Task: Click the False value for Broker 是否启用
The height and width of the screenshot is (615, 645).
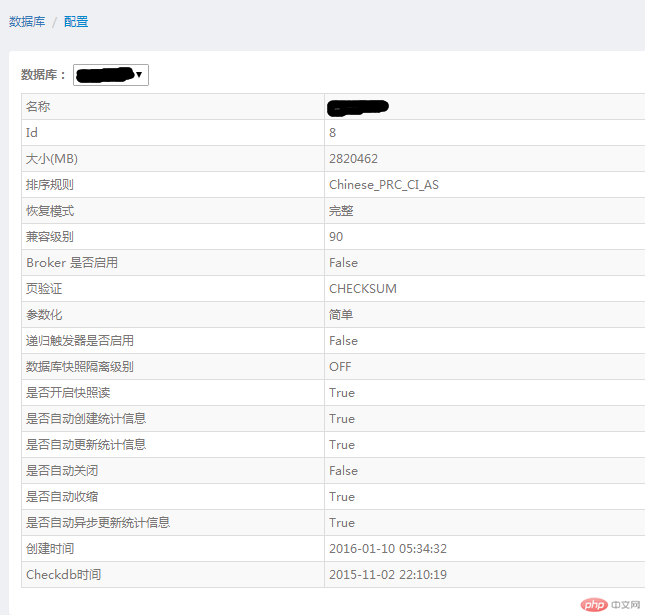Action: pos(343,262)
